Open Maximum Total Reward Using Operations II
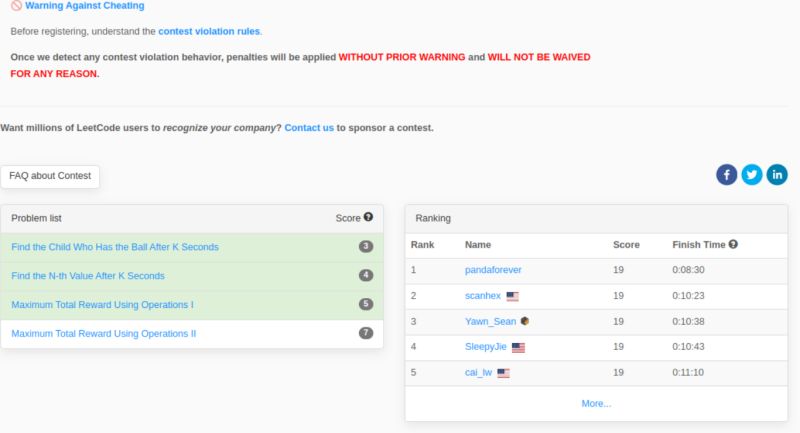This screenshot has height=433, width=800. coord(104,334)
